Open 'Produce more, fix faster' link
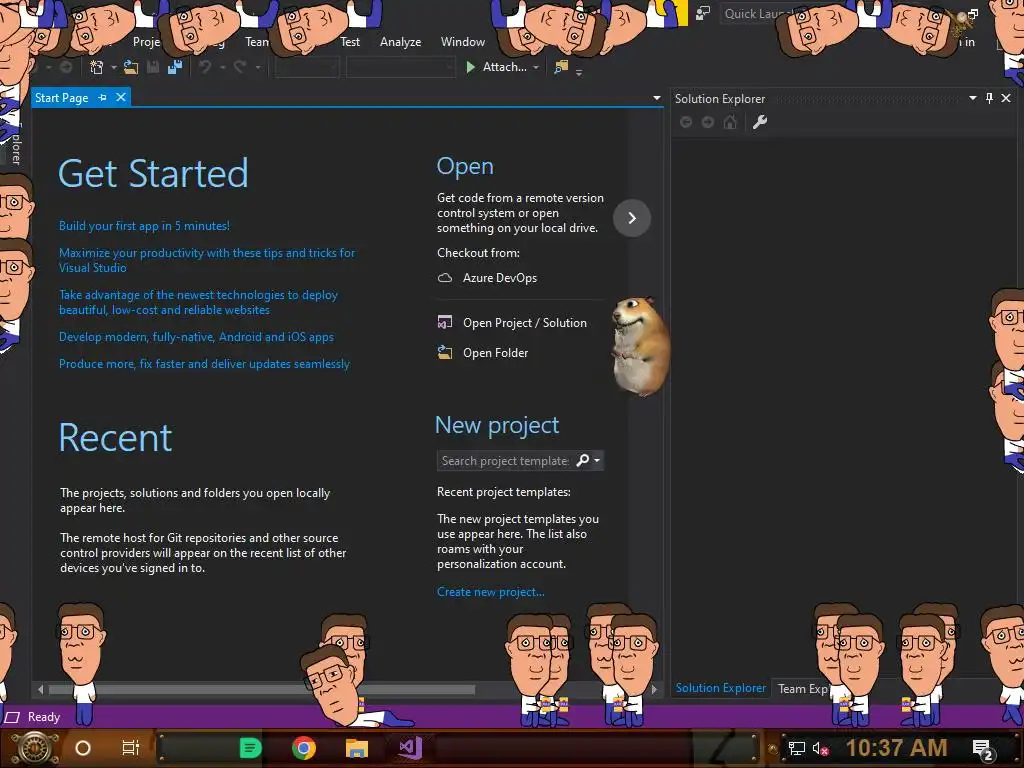This screenshot has width=1024, height=768. click(x=204, y=364)
